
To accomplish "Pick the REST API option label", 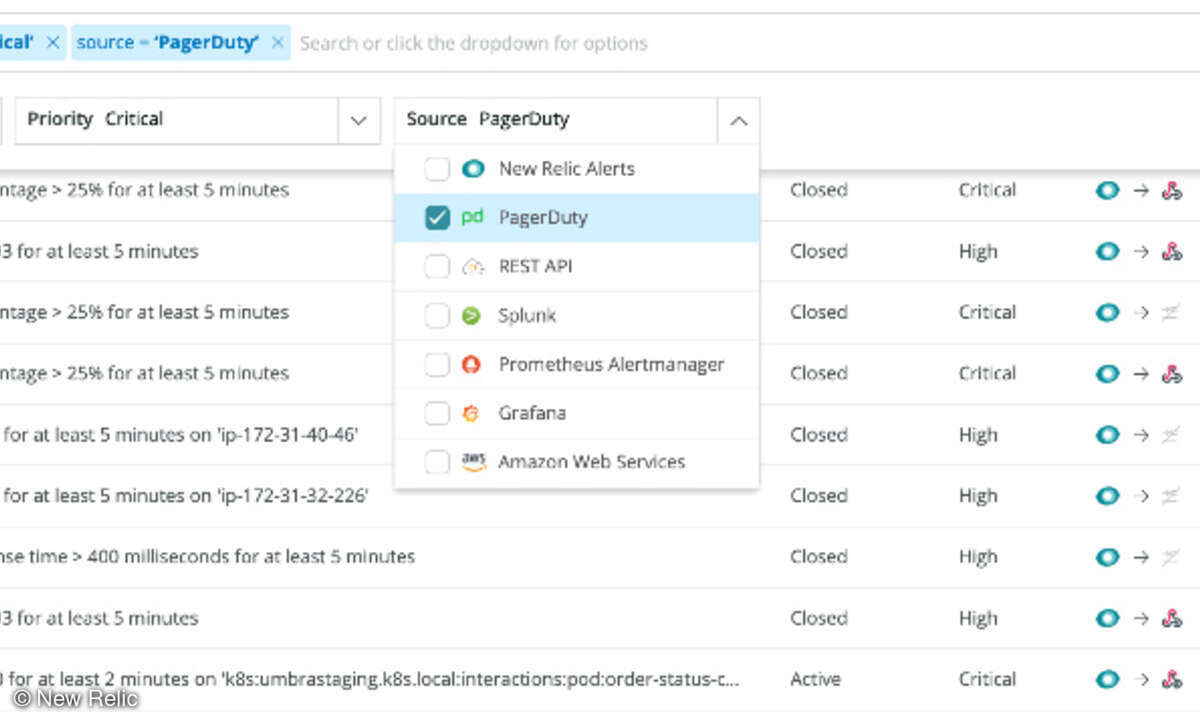I will pyautogui.click(x=535, y=267).
